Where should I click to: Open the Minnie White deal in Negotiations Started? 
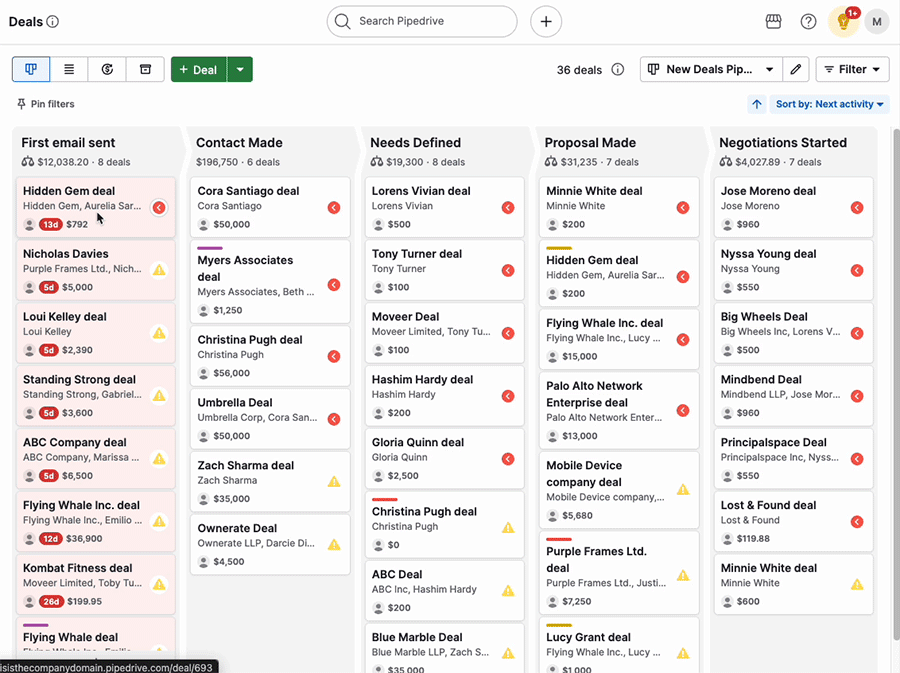(x=793, y=584)
